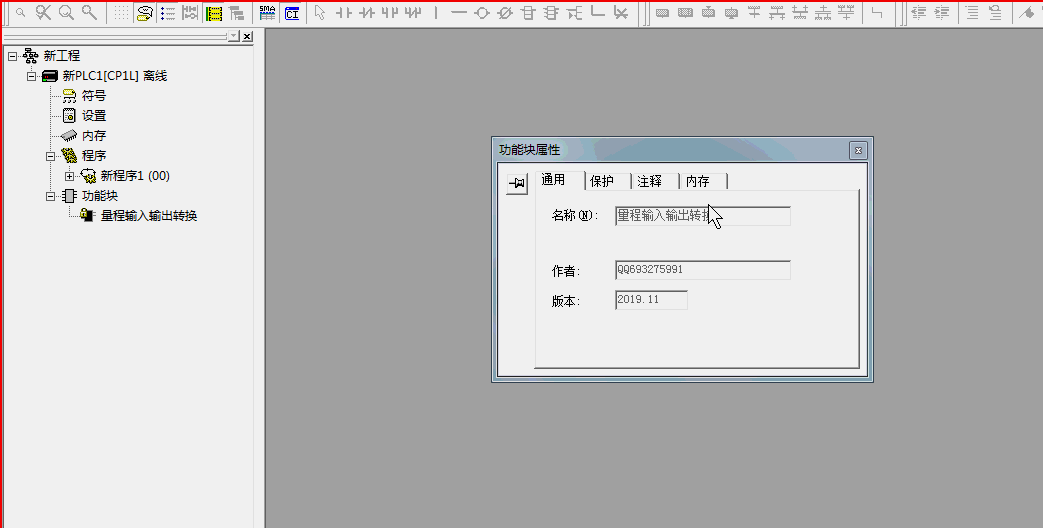The height and width of the screenshot is (530, 1045).
Task: Select the pointer selection mode tool
Action: click(x=320, y=13)
